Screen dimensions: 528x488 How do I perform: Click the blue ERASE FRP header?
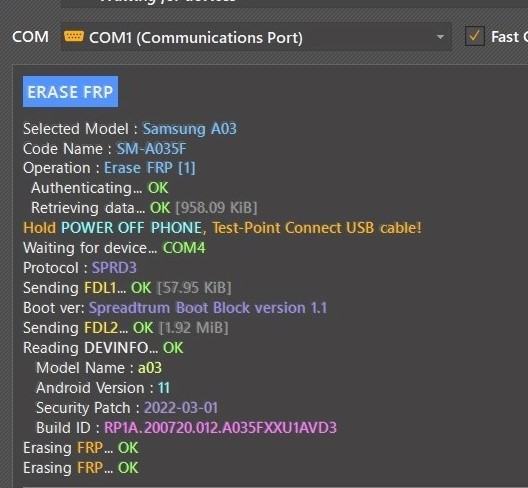(x=70, y=92)
